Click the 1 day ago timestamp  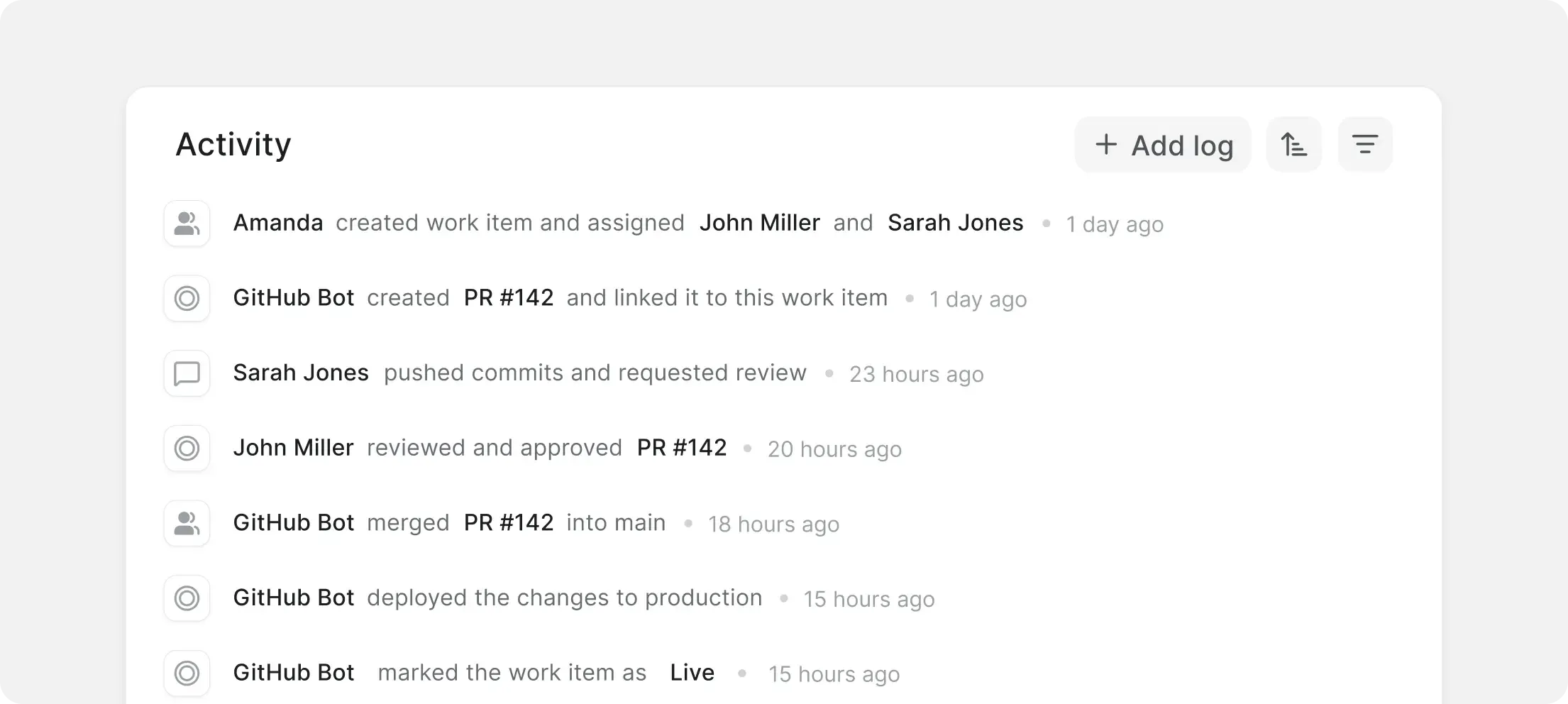coord(1114,224)
